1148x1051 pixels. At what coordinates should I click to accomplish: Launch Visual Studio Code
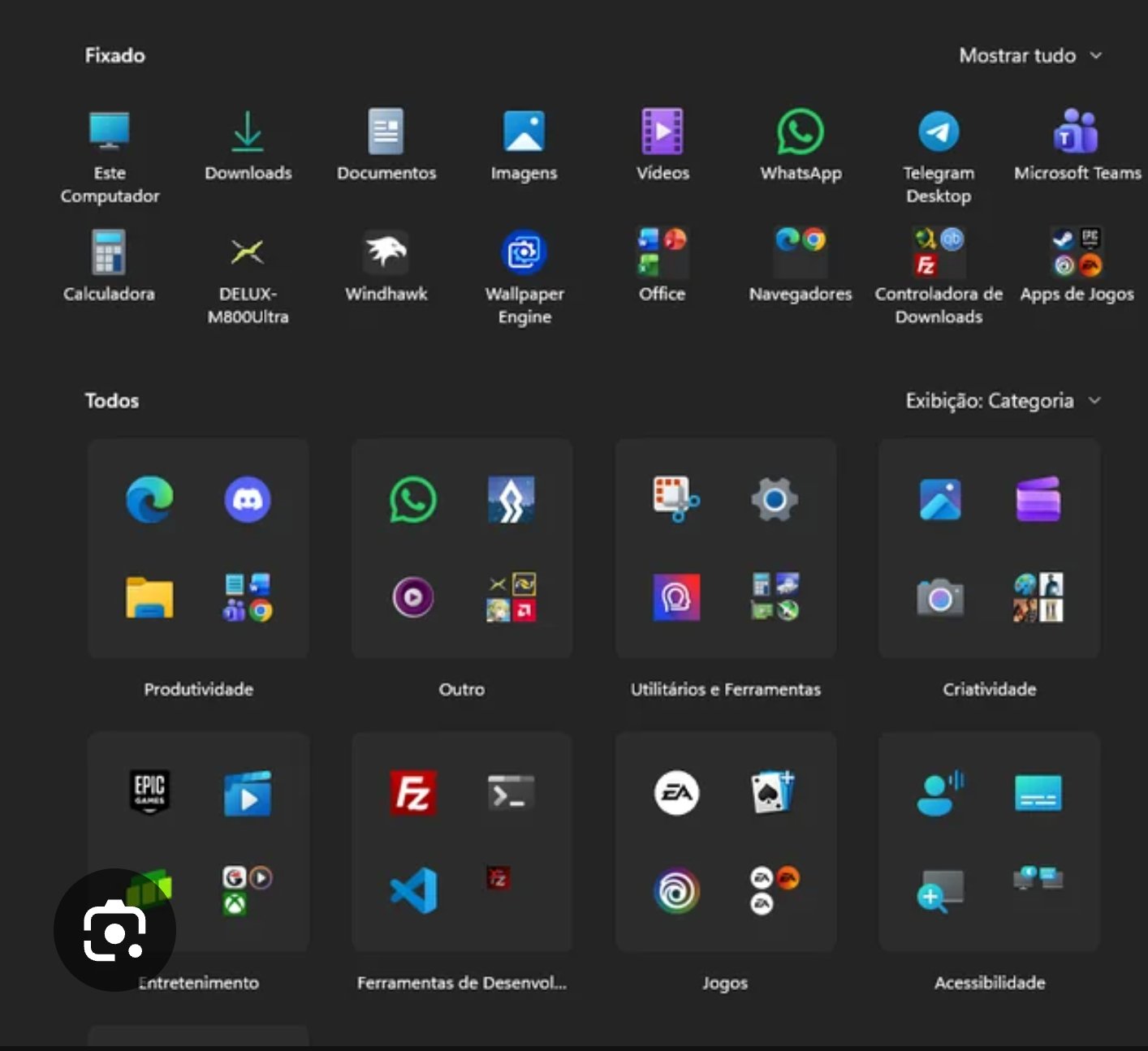point(413,890)
